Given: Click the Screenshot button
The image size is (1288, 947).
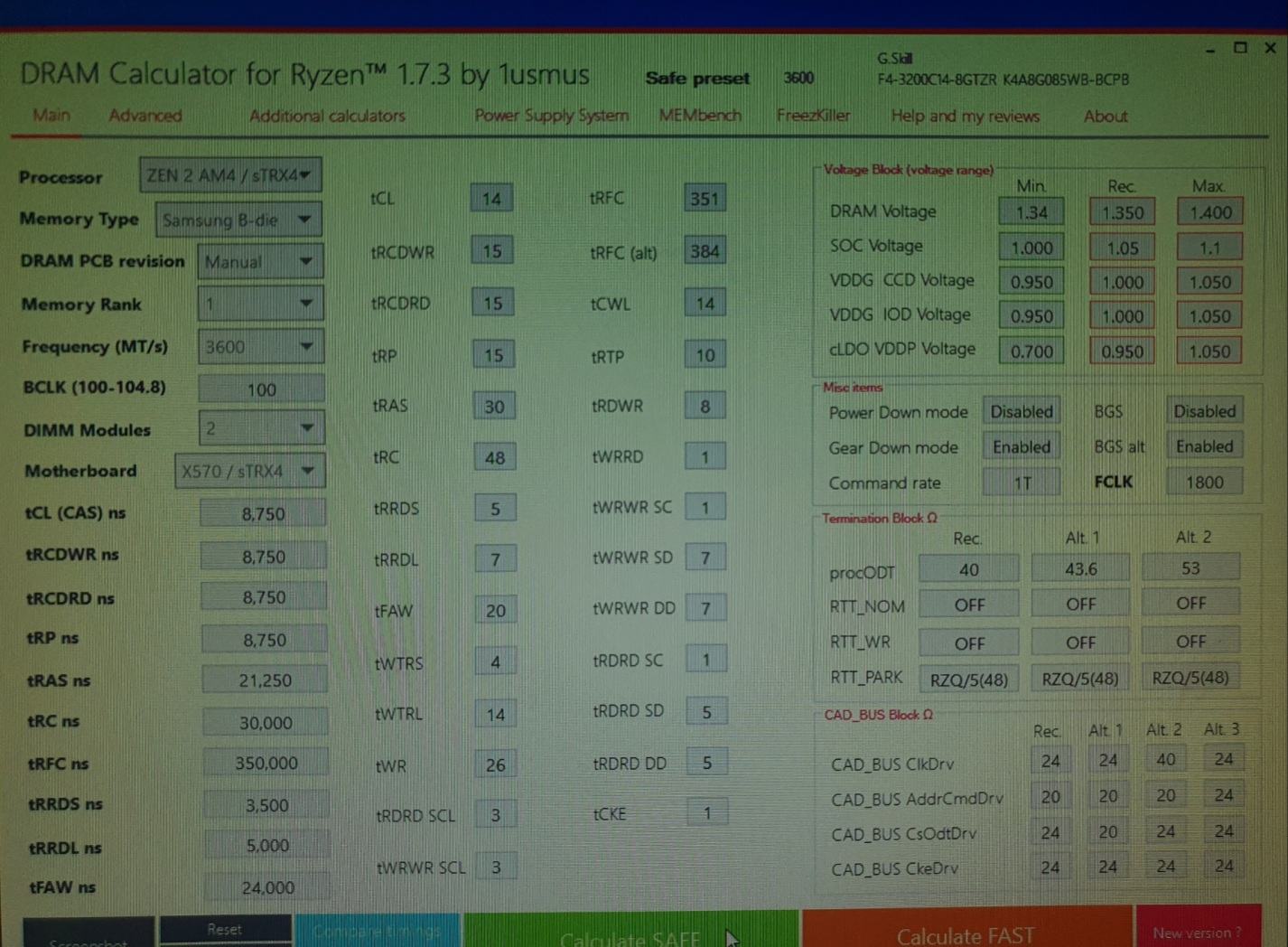Looking at the screenshot, I should pos(89,934).
